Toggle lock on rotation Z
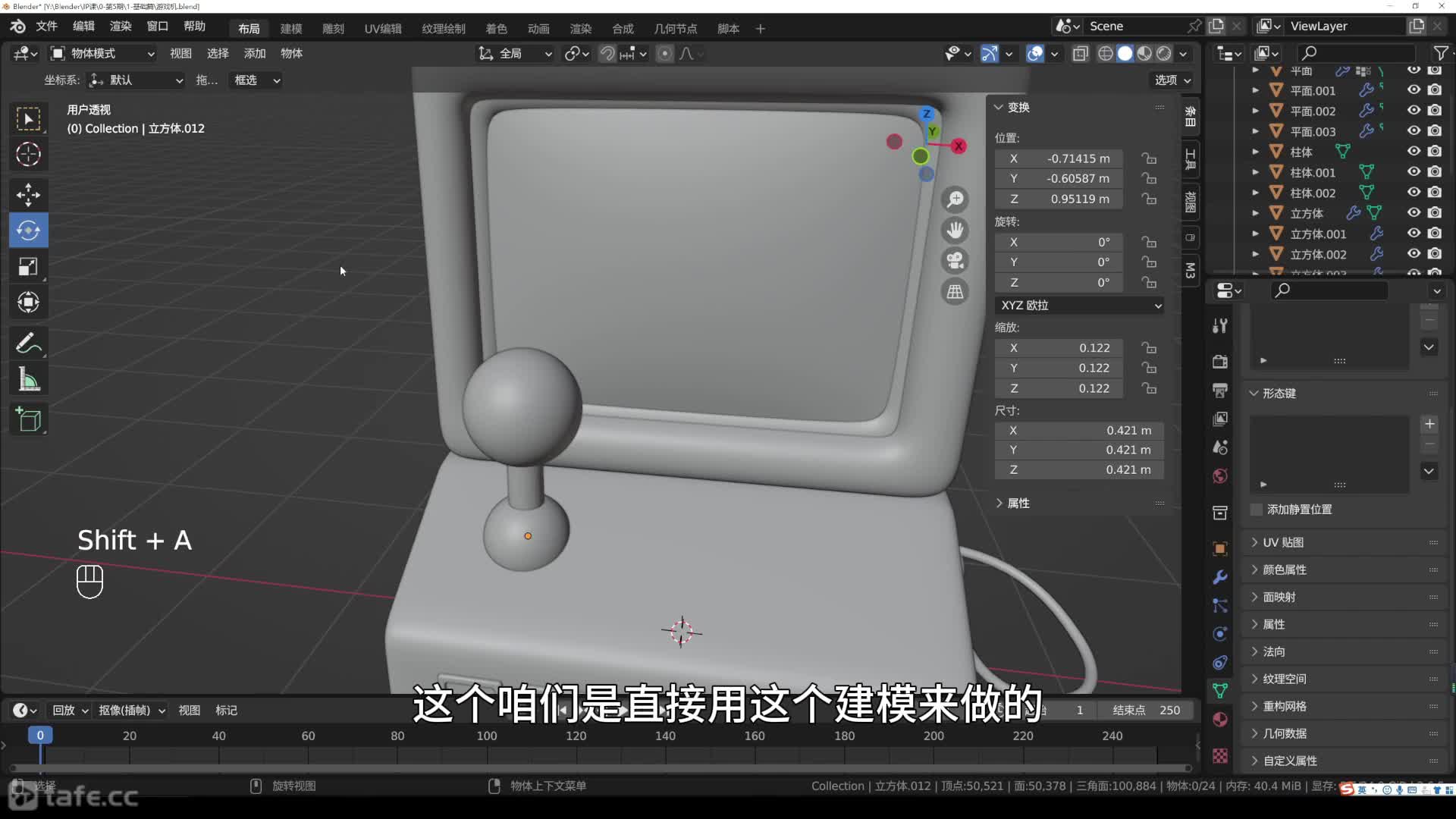1456x819 pixels. [x=1150, y=282]
